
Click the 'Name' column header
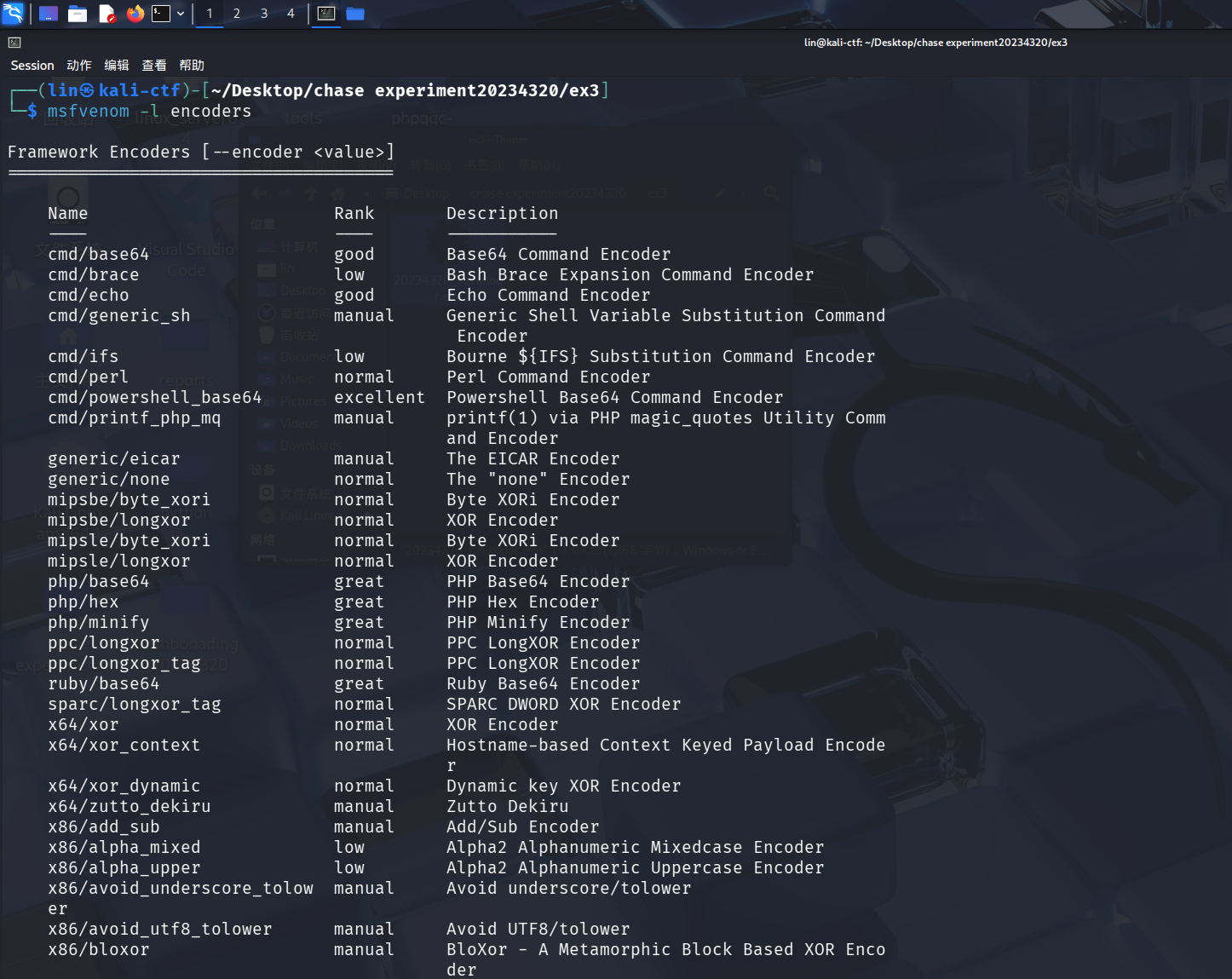tap(68, 214)
